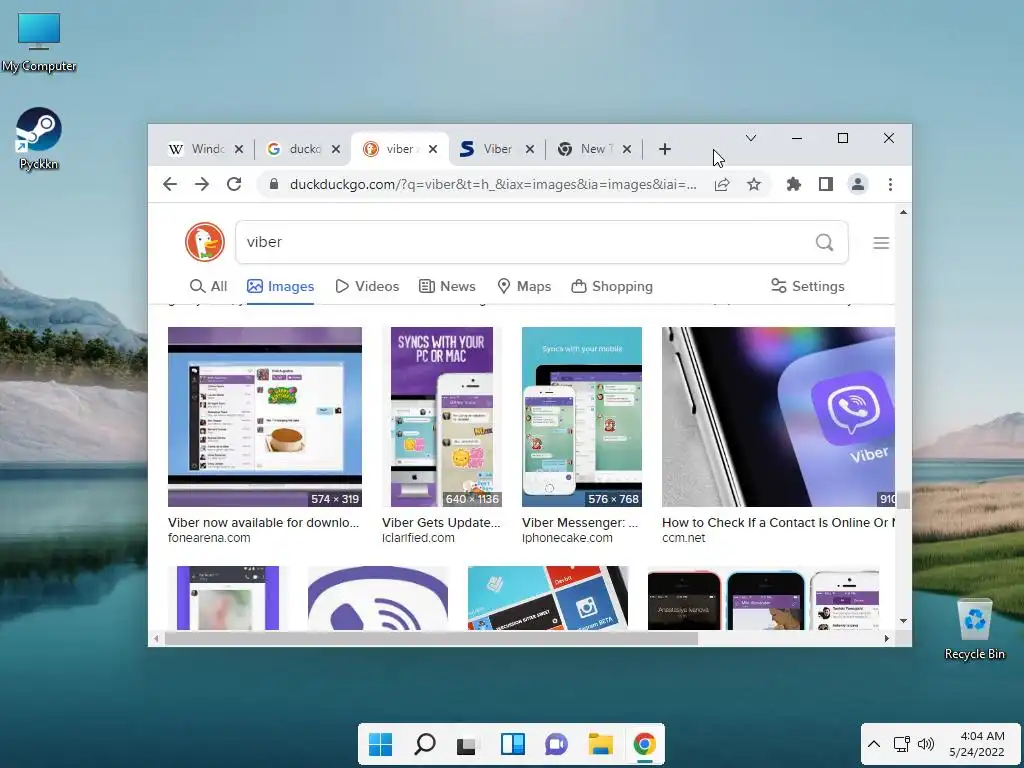Viewport: 1024px width, 768px height.
Task: Bookmark this page with the star
Action: pyautogui.click(x=754, y=184)
